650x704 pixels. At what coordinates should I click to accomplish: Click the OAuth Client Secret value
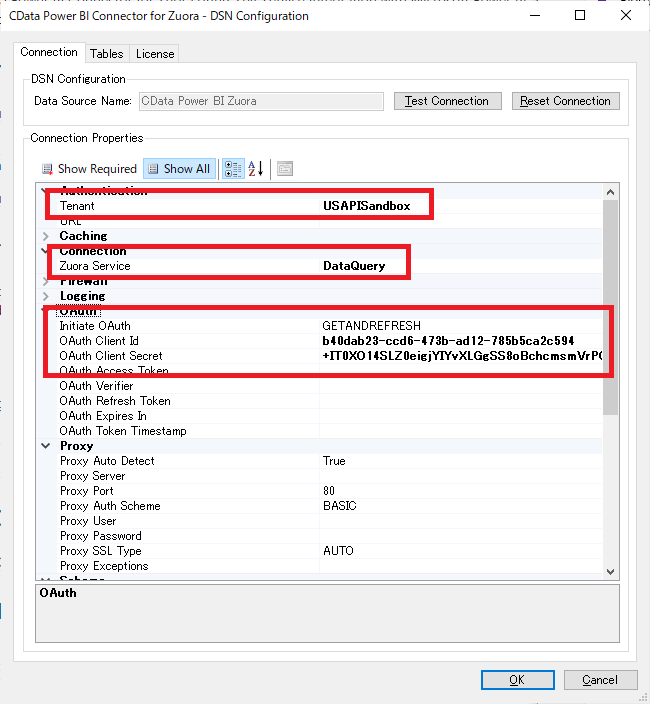[461, 356]
